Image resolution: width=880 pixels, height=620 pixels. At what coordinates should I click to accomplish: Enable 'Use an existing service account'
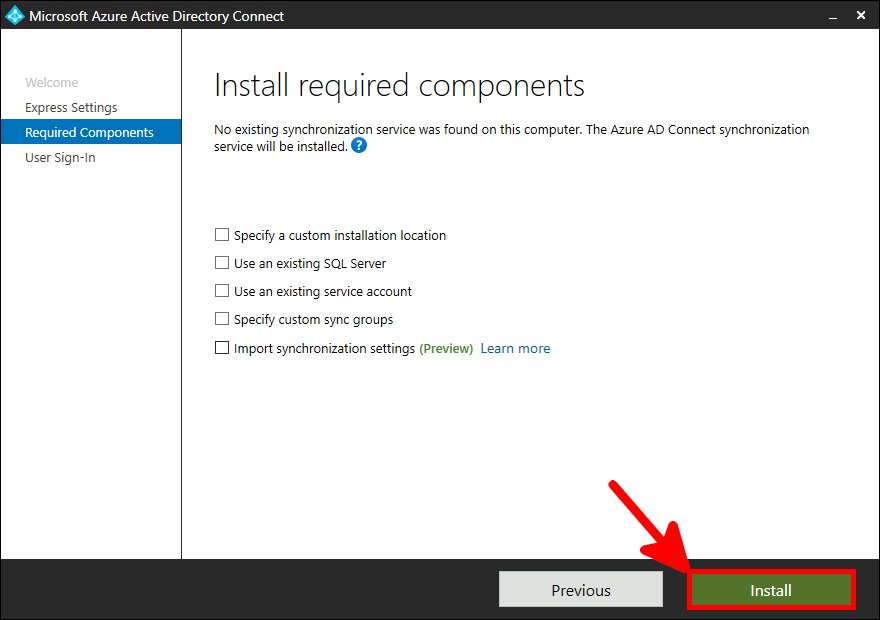(221, 291)
